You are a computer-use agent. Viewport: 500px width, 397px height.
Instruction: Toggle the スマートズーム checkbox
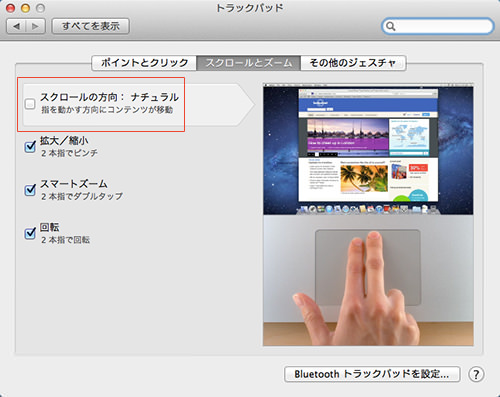pos(30,190)
